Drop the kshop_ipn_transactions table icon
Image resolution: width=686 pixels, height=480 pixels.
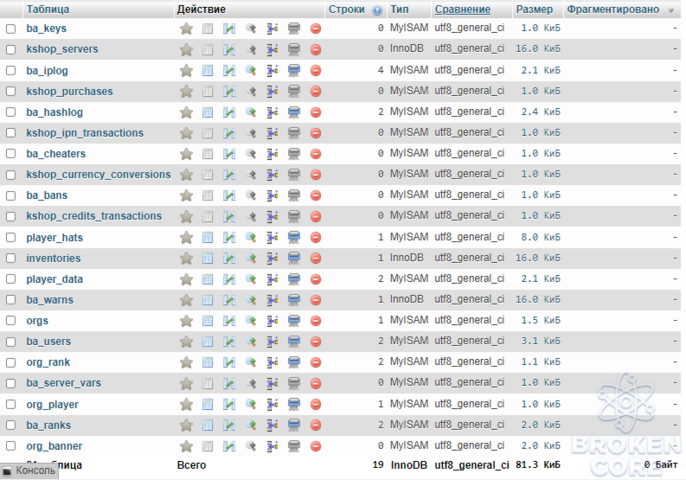315,133
